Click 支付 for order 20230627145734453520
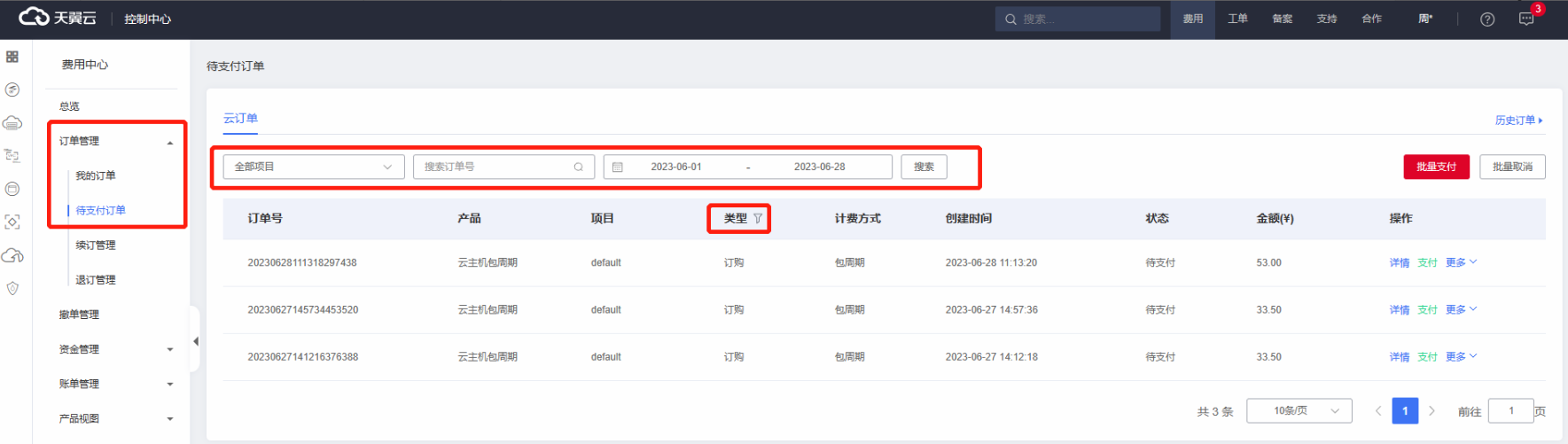 tap(1427, 309)
